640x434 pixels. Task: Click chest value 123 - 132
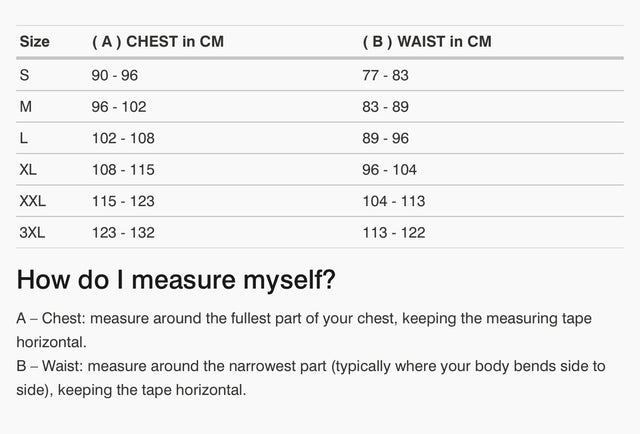123,232
